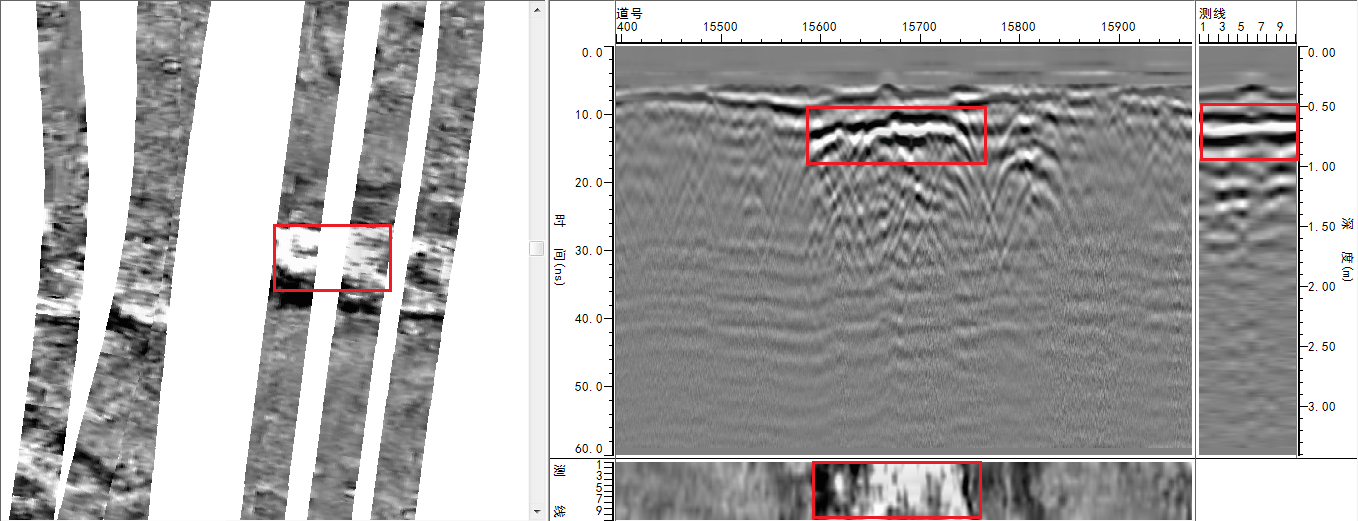The width and height of the screenshot is (1358, 521).
Task: Click the 15700 trace number on the top axis
Action: point(919,27)
